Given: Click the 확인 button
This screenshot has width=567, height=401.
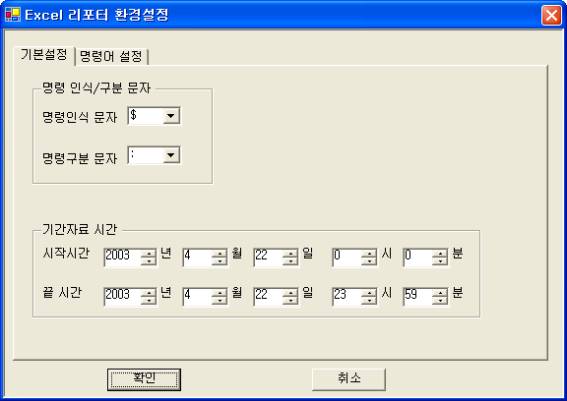Looking at the screenshot, I should 144,379.
